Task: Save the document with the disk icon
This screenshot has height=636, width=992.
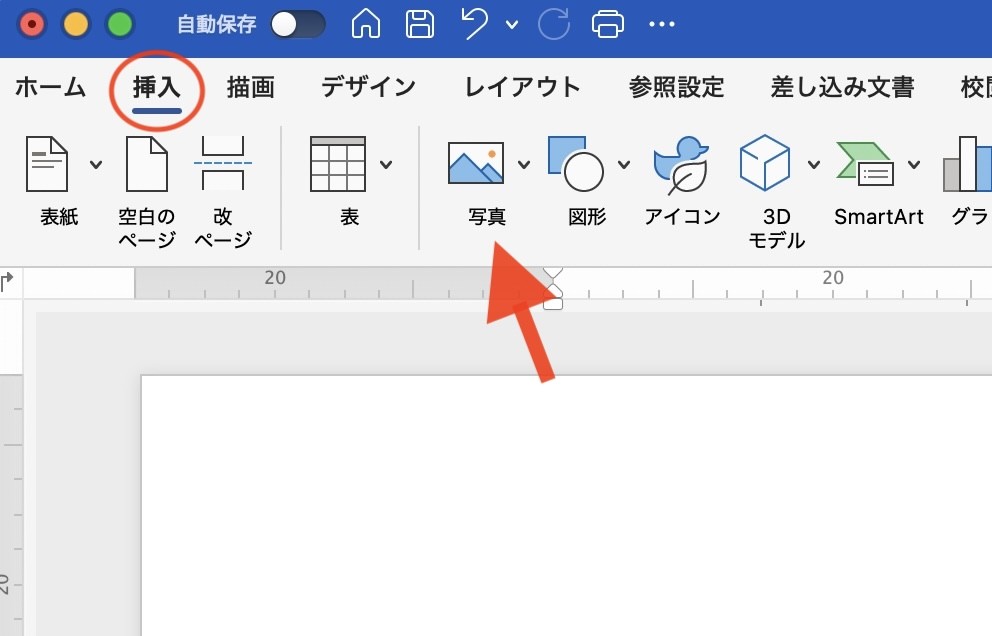Action: [x=420, y=24]
